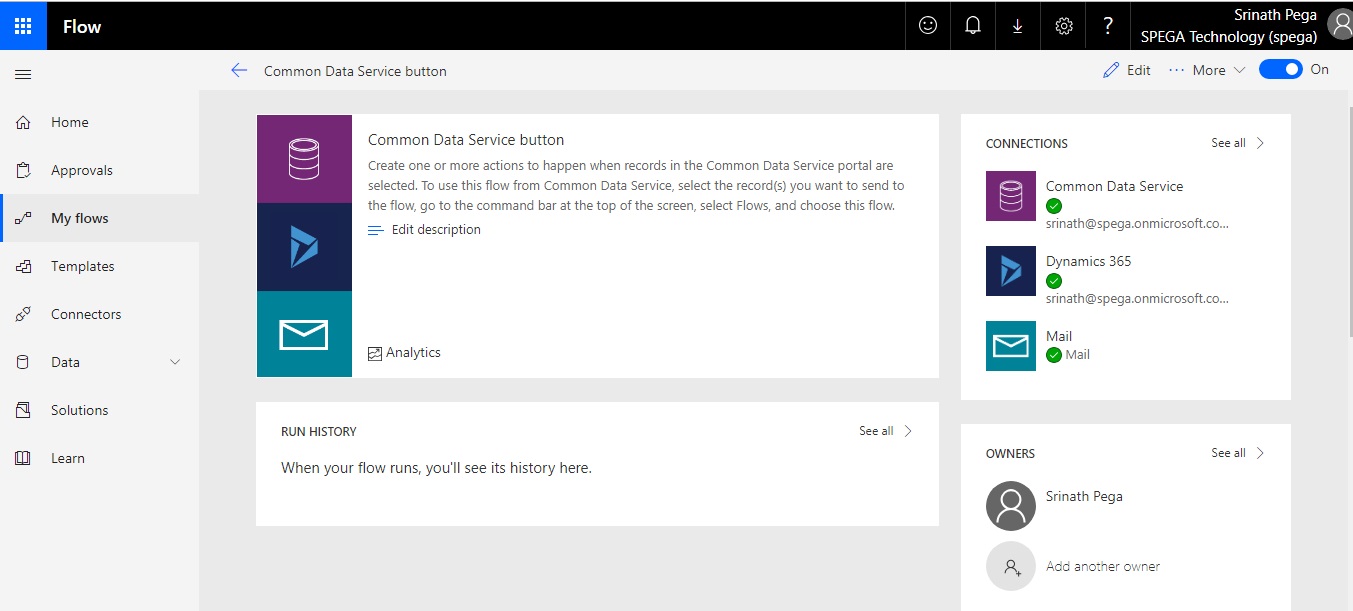The height and width of the screenshot is (611, 1353).
Task: Open the user account avatar
Action: (x=1339, y=24)
